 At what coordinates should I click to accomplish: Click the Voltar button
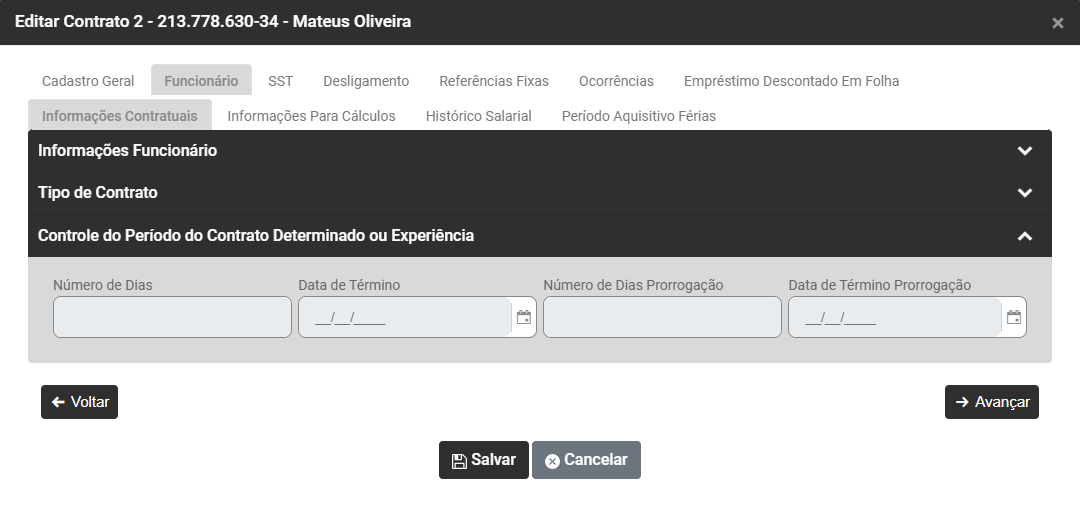coord(80,402)
